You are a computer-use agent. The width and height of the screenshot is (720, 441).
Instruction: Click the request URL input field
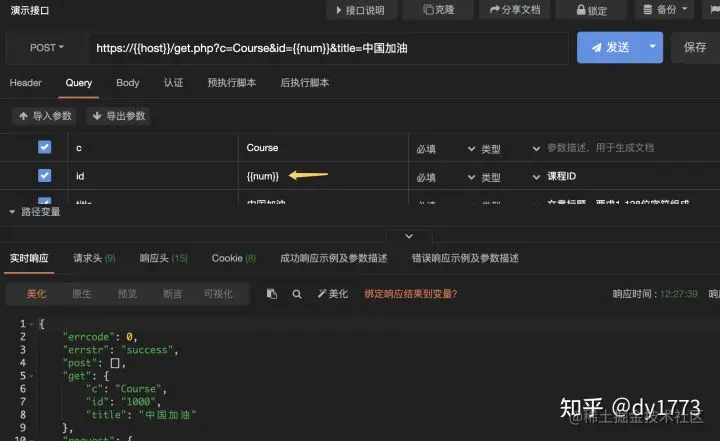tap(327, 48)
